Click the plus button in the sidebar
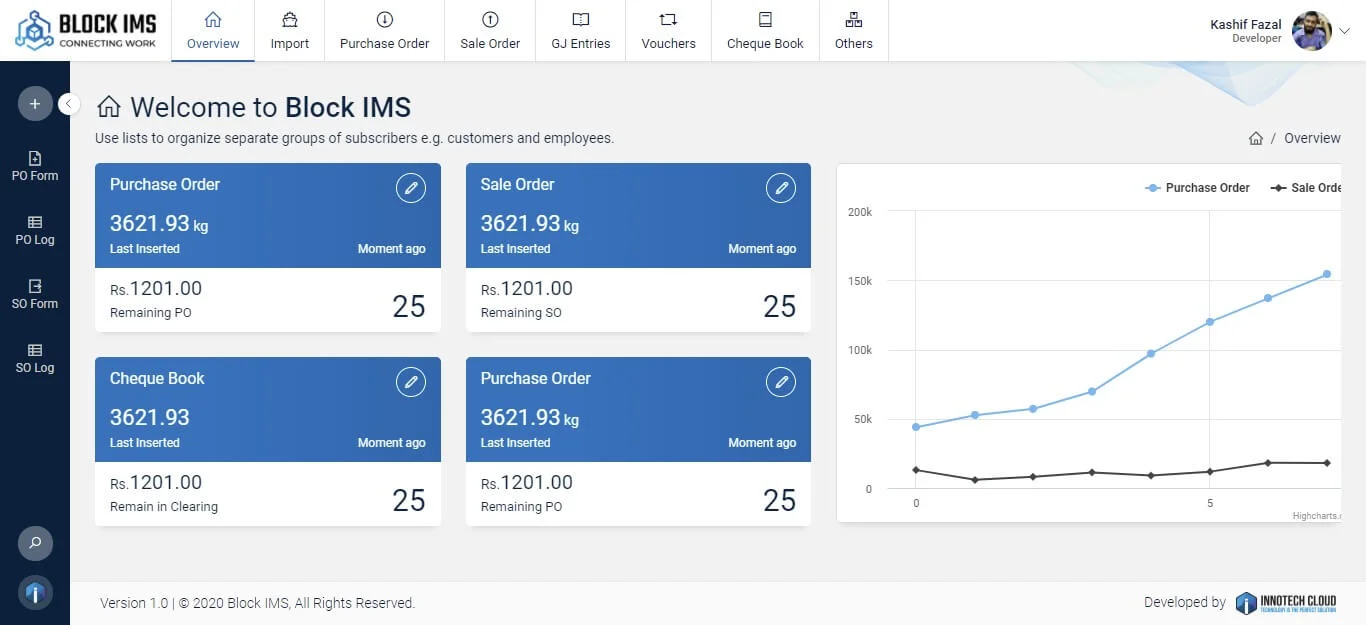 [35, 104]
